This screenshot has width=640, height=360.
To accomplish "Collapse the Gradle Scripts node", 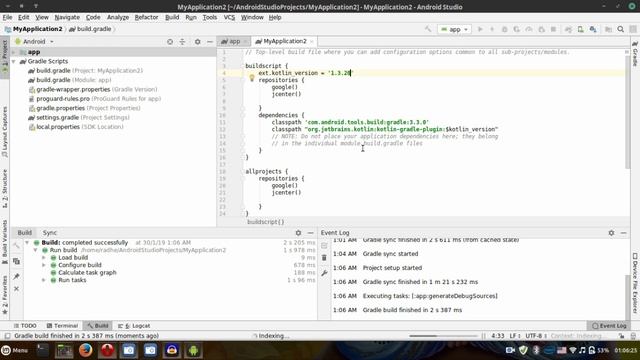I will (x=14, y=61).
